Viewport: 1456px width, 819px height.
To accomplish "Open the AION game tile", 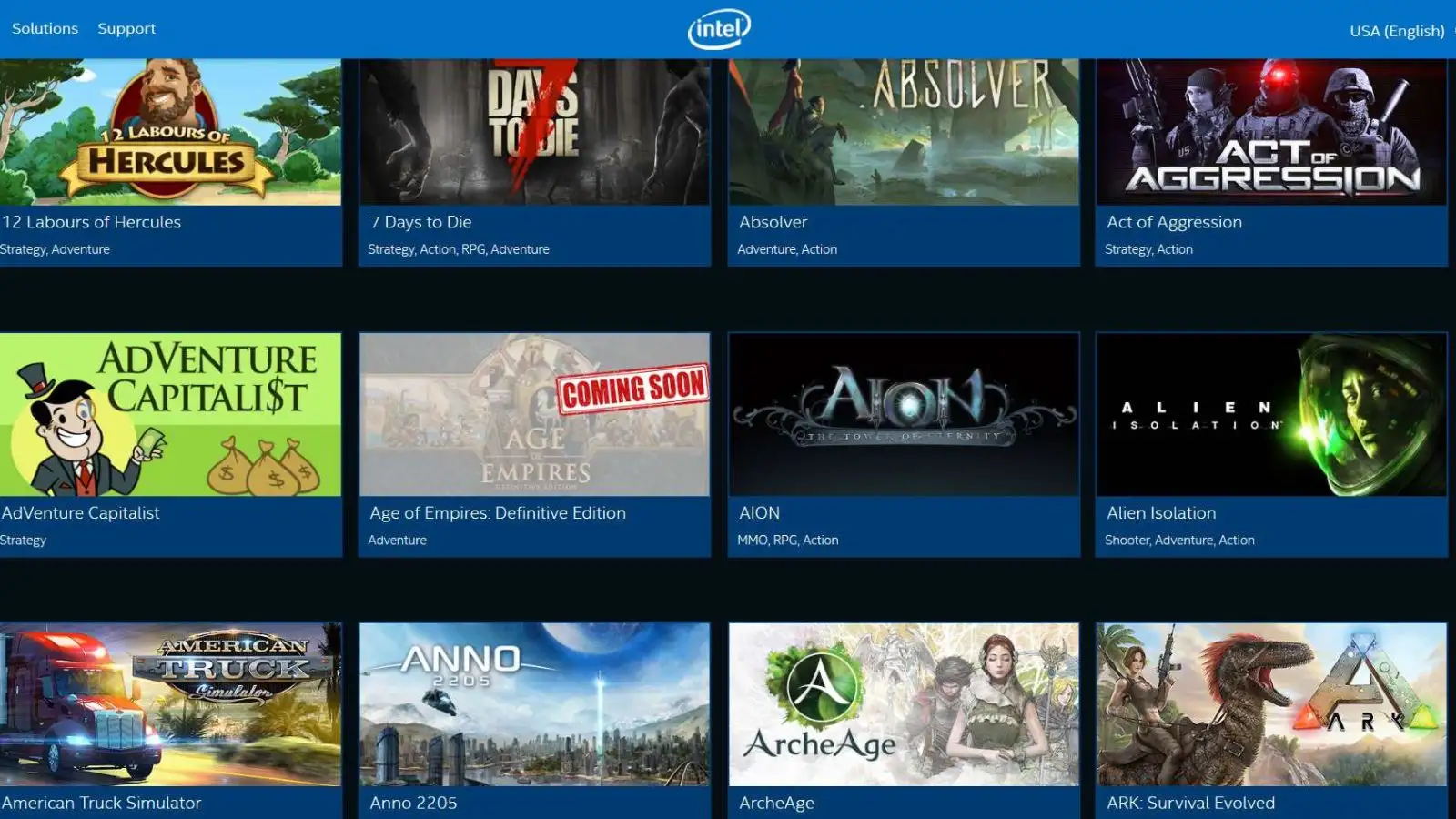I will coord(903,414).
